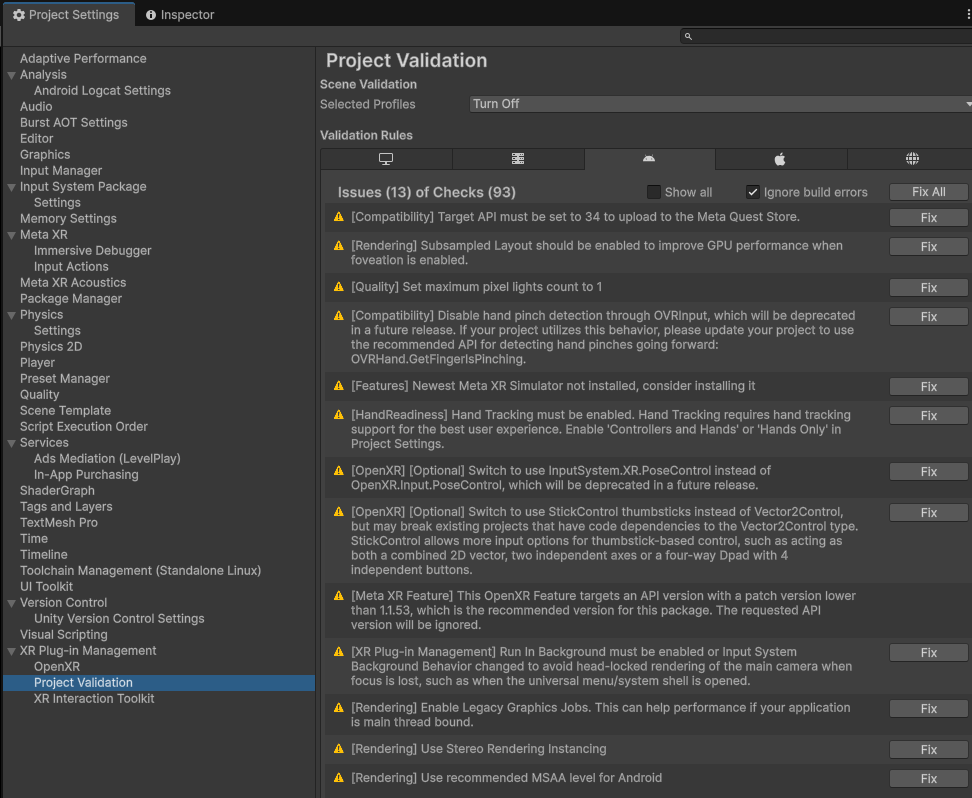Screen dimensions: 972x798
Task: Select the Android platform tab
Action: pyautogui.click(x=649, y=159)
